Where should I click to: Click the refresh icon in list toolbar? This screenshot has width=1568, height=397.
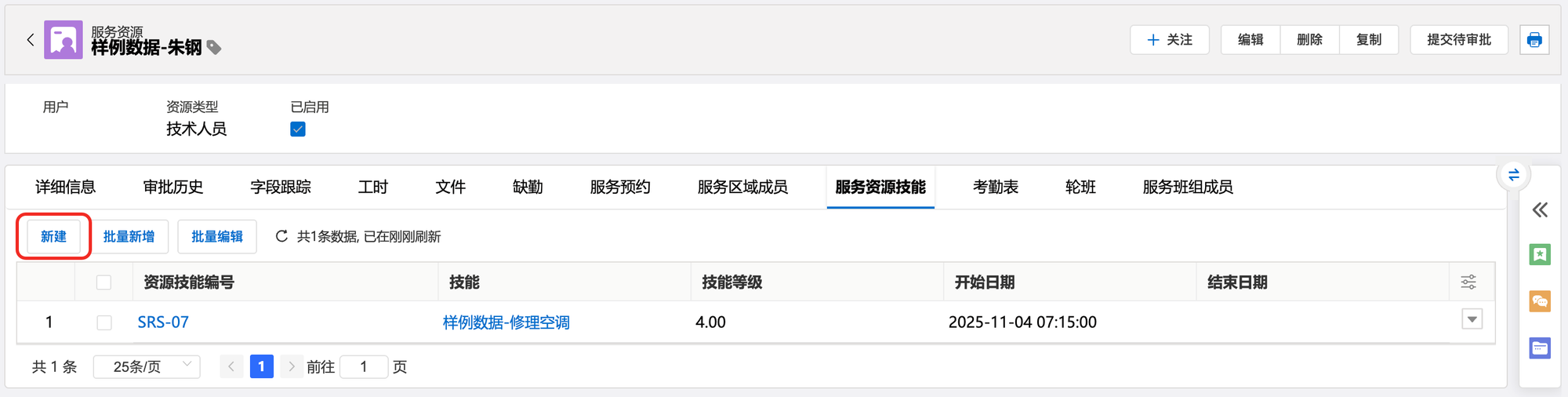pos(281,236)
